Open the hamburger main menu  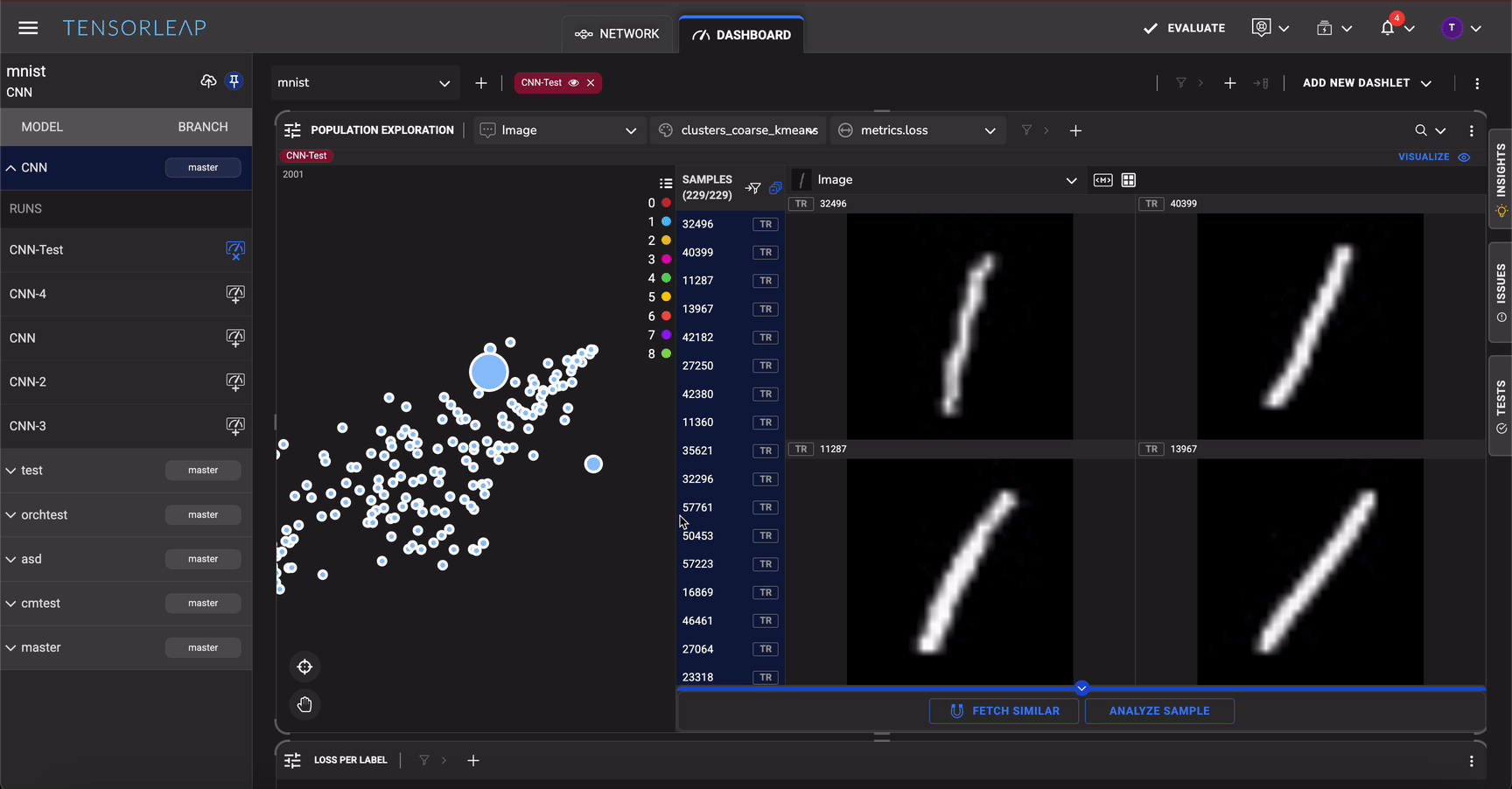point(28,28)
